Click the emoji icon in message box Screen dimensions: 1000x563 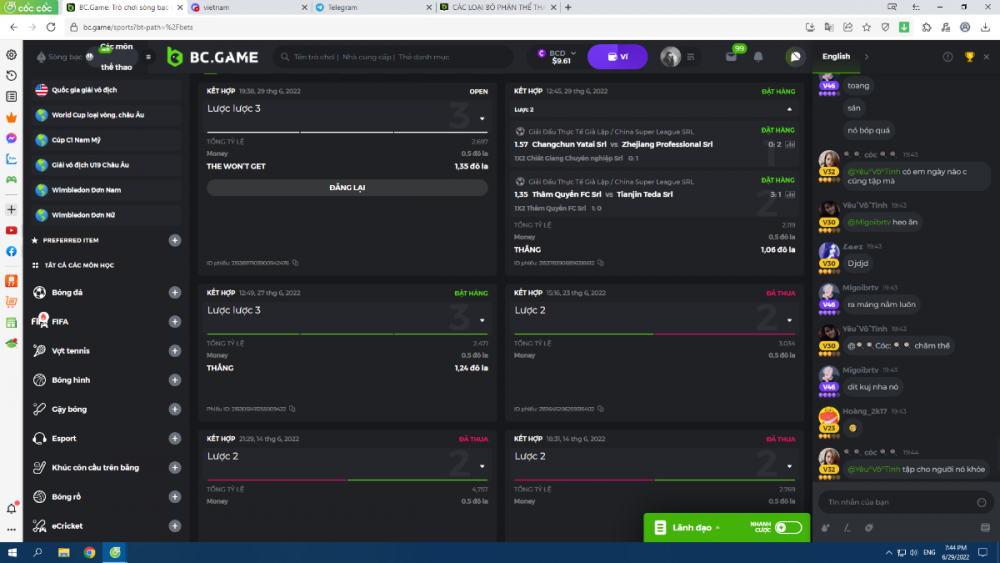983,502
